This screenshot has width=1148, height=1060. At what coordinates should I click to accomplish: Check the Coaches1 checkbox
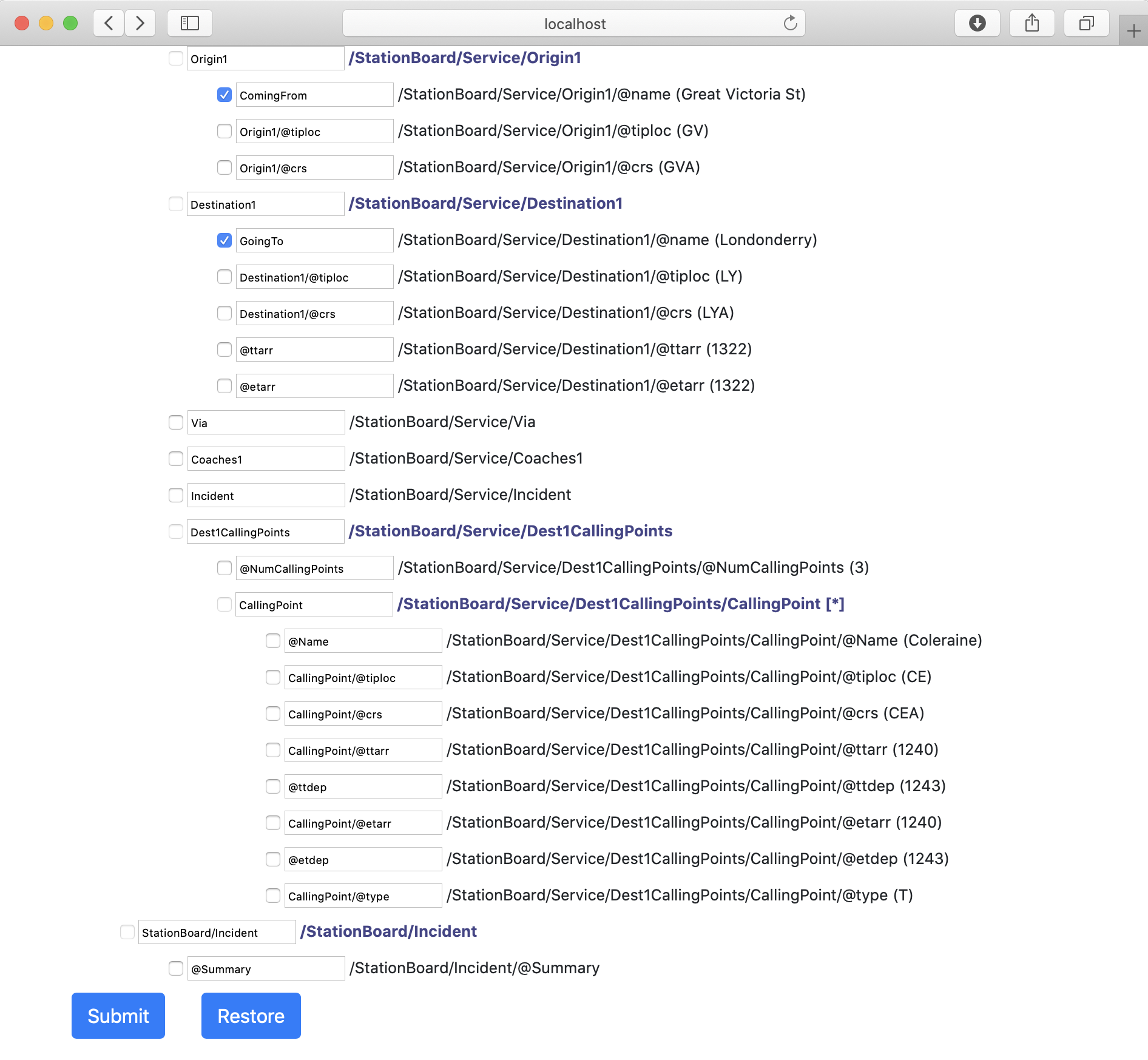[176, 459]
